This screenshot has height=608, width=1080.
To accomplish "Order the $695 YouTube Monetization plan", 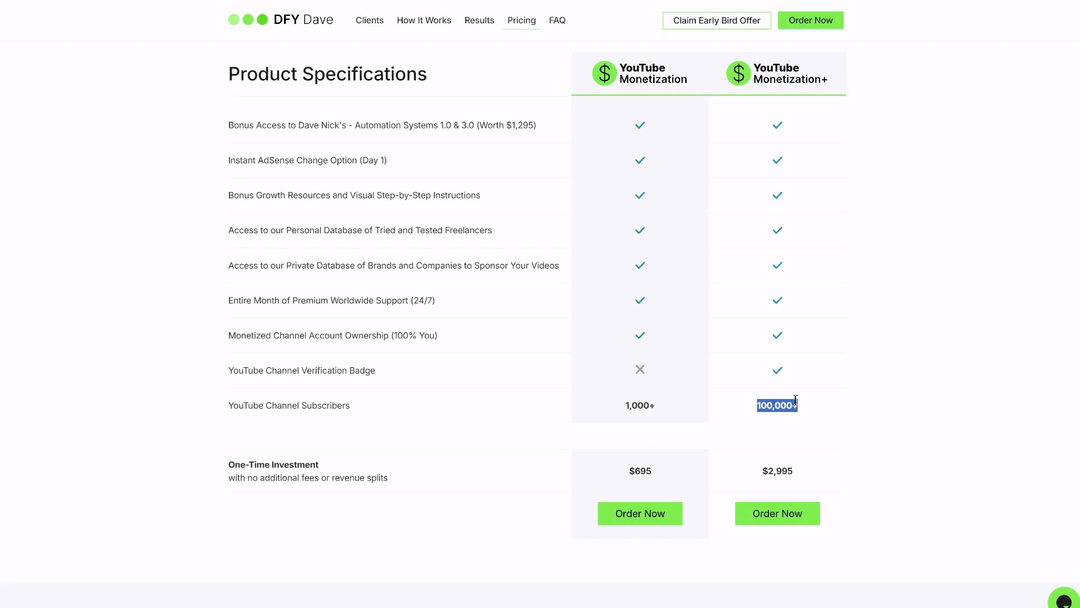I will [x=640, y=514].
